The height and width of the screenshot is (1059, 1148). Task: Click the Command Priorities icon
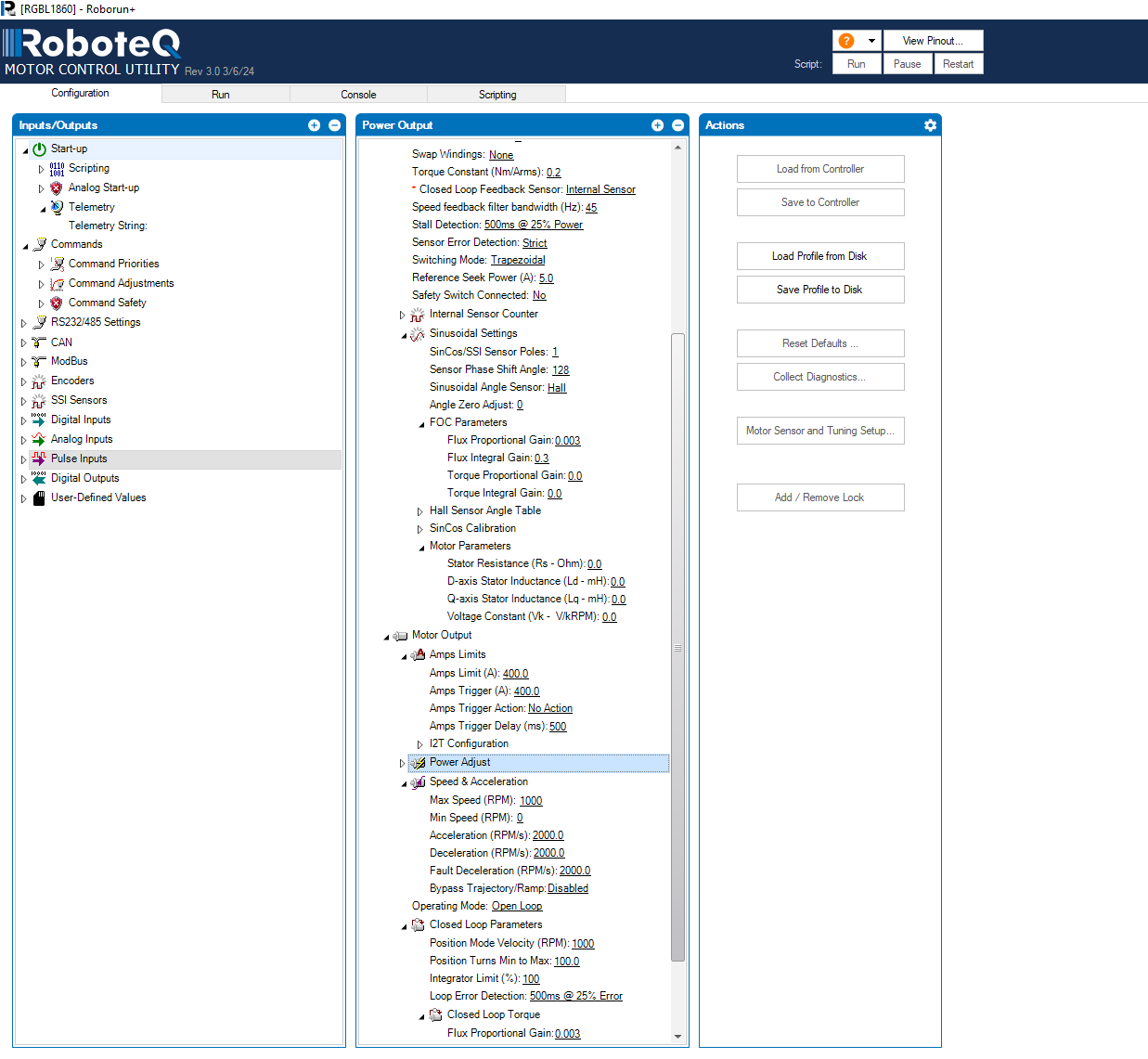(57, 264)
